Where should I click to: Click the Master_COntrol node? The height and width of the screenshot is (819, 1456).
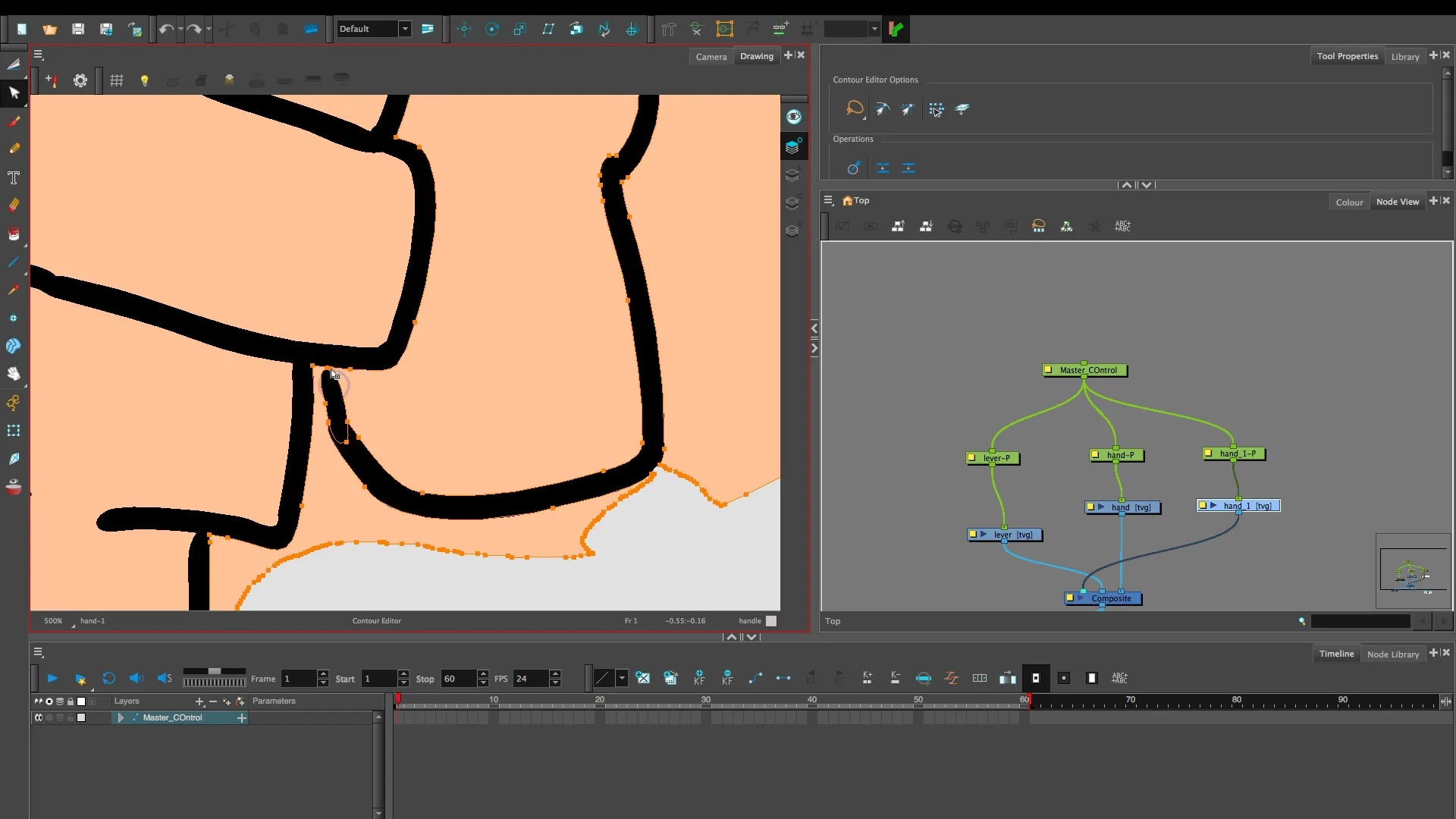tap(1085, 370)
